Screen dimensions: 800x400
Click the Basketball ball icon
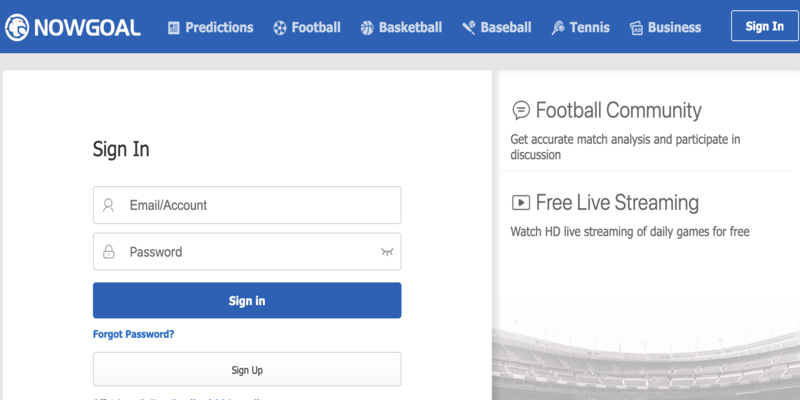(367, 28)
